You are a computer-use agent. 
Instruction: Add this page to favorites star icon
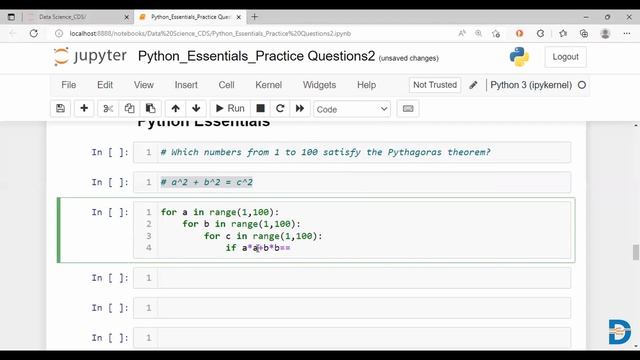click(x=496, y=33)
